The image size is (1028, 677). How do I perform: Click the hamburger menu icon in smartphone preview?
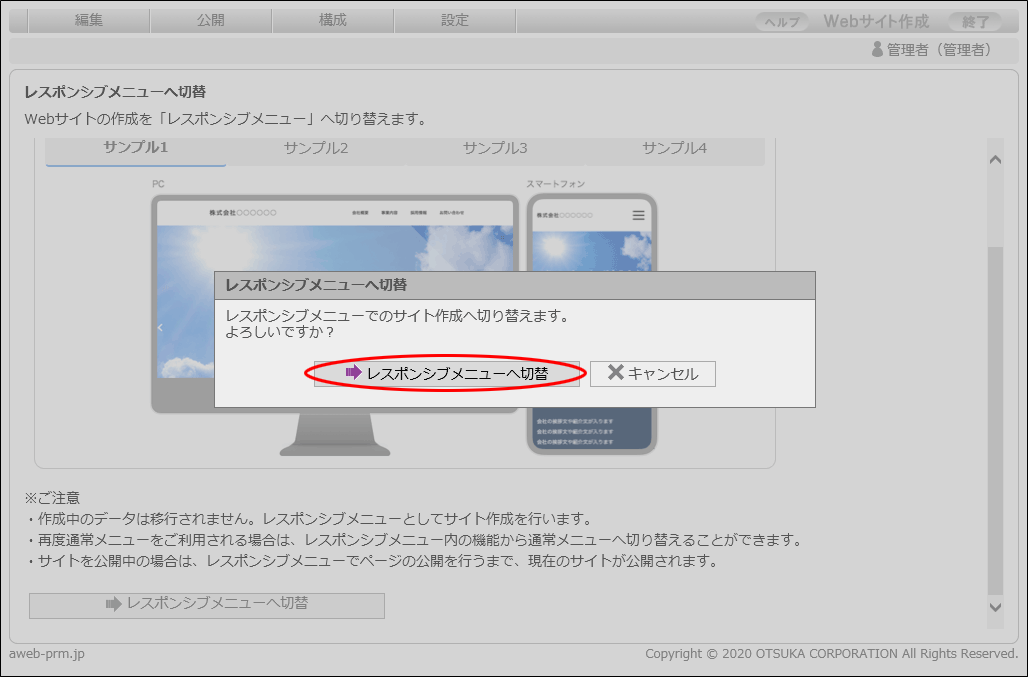(x=638, y=215)
